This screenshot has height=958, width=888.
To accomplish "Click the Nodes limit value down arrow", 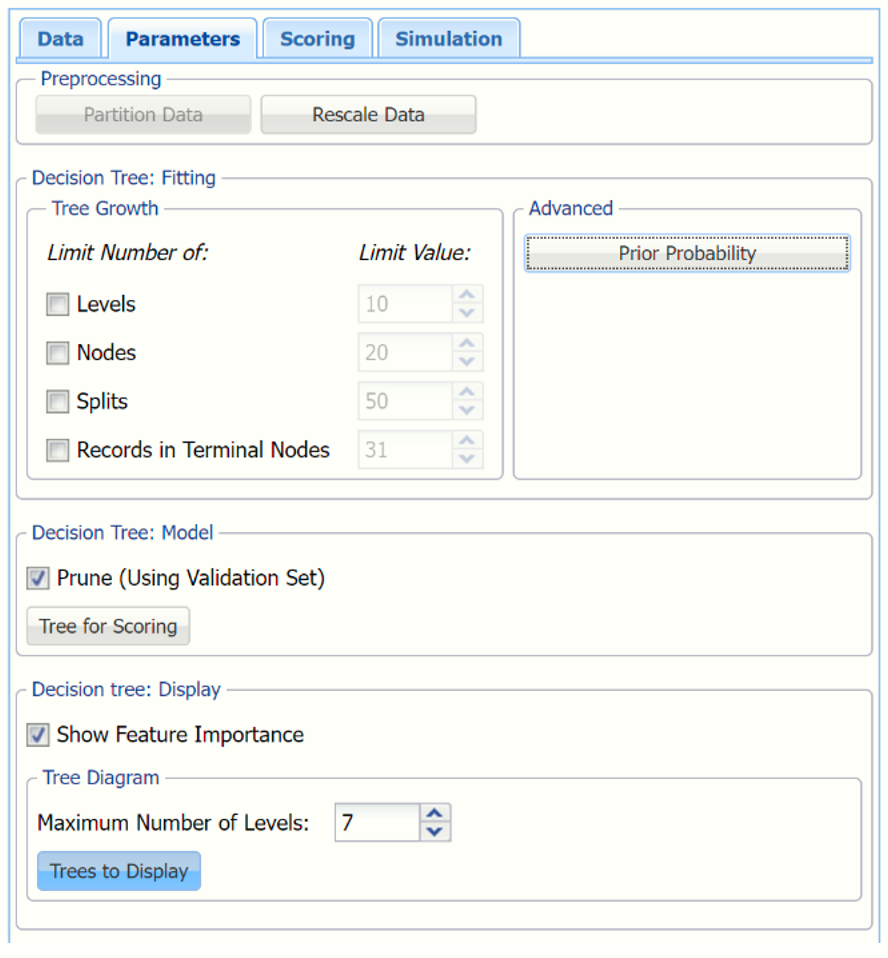I will (x=465, y=362).
